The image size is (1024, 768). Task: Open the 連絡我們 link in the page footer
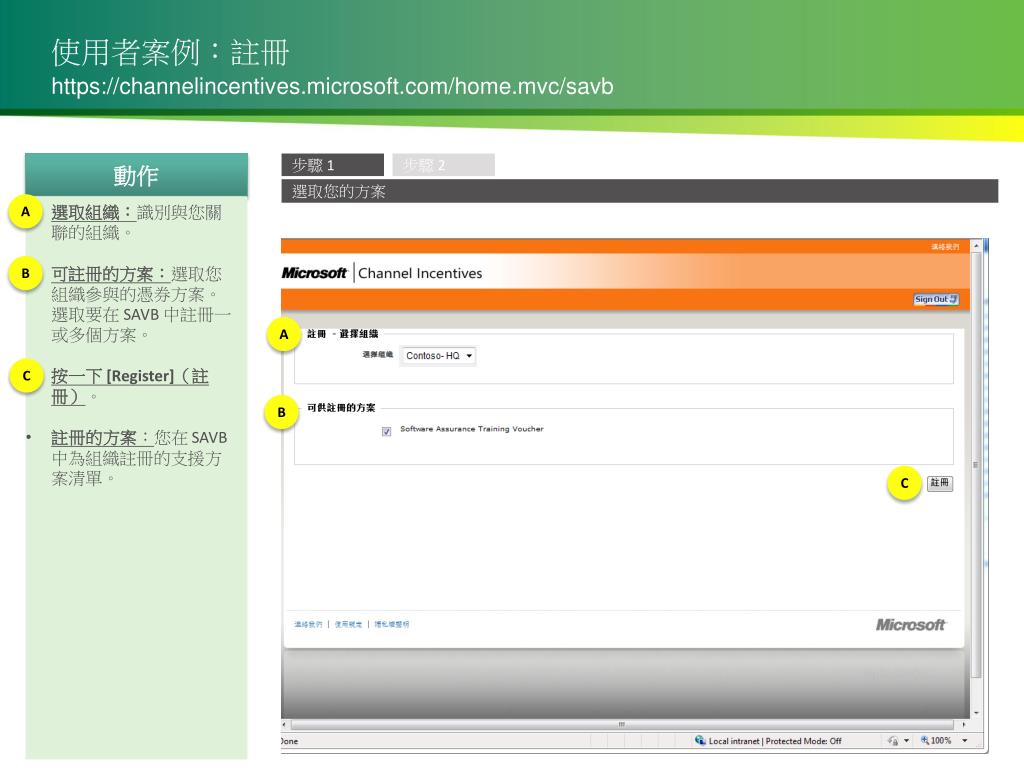(308, 624)
